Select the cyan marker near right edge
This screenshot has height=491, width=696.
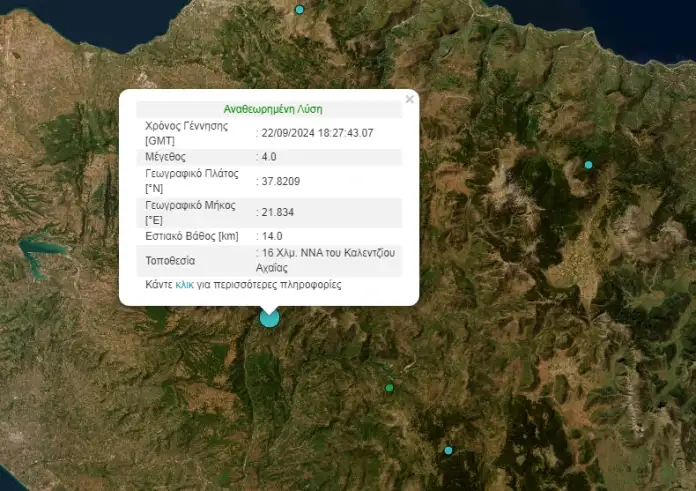(x=588, y=164)
